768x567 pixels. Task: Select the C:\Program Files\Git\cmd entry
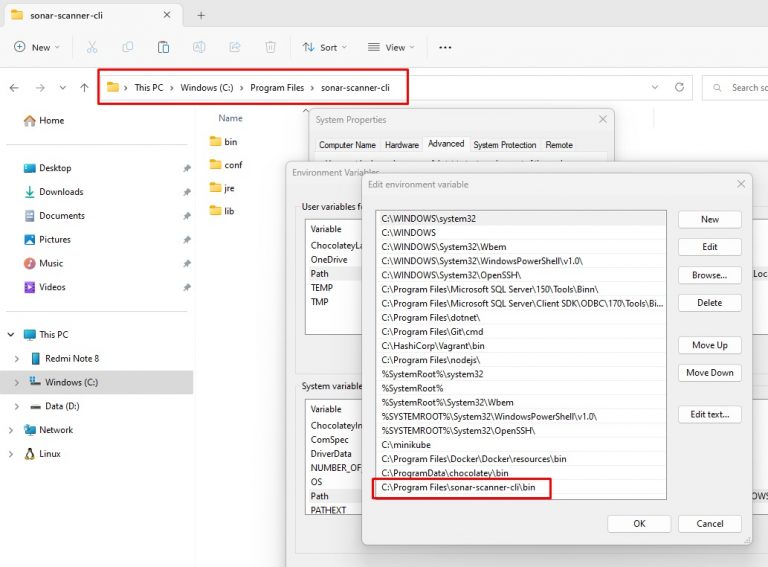[x=521, y=331]
